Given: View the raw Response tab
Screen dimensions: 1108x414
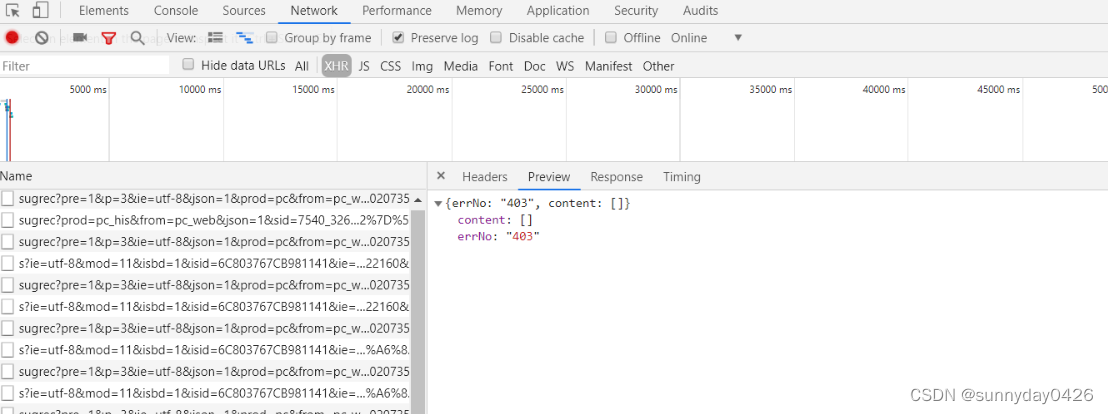Looking at the screenshot, I should point(617,177).
